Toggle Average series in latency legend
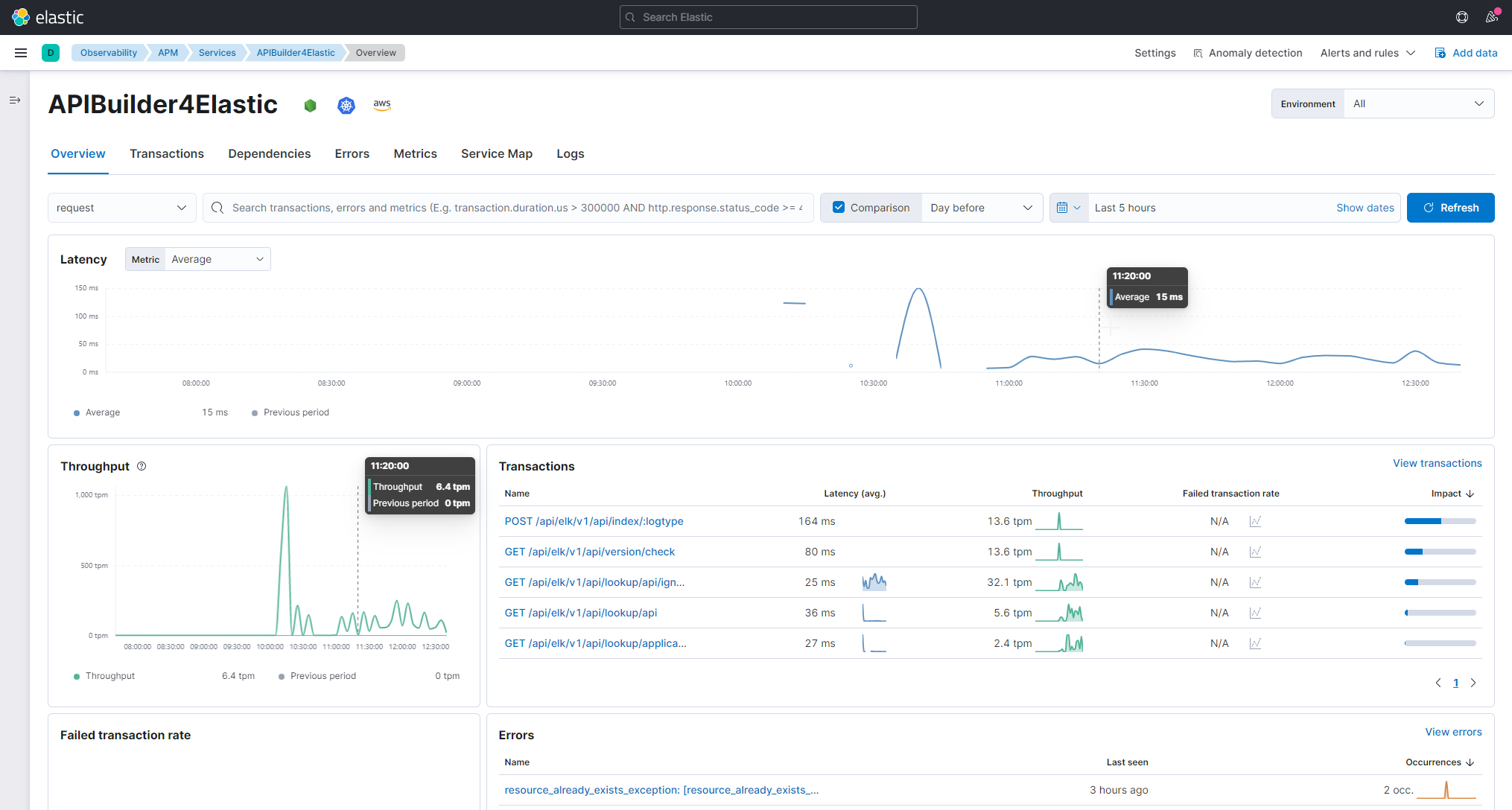This screenshot has height=810, width=1512. (102, 412)
